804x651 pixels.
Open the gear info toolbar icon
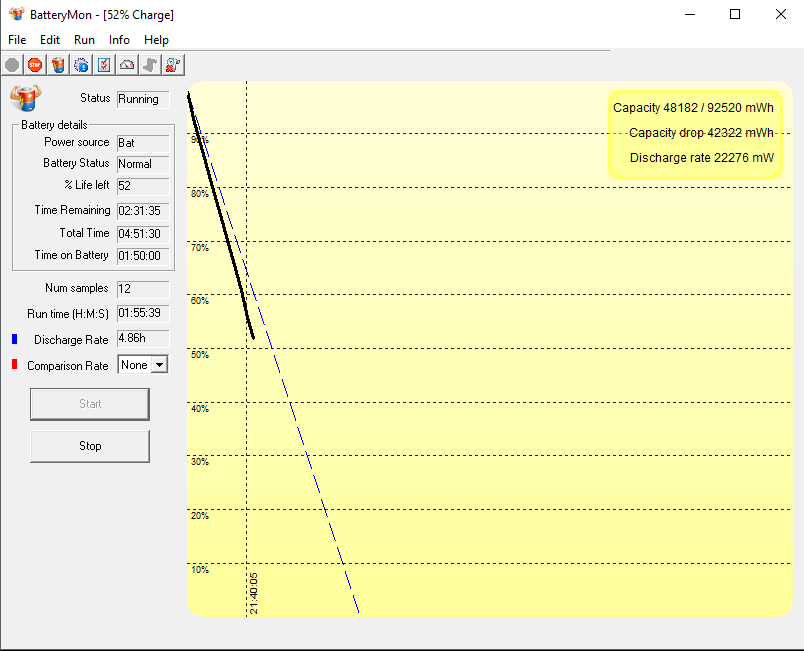click(x=81, y=65)
